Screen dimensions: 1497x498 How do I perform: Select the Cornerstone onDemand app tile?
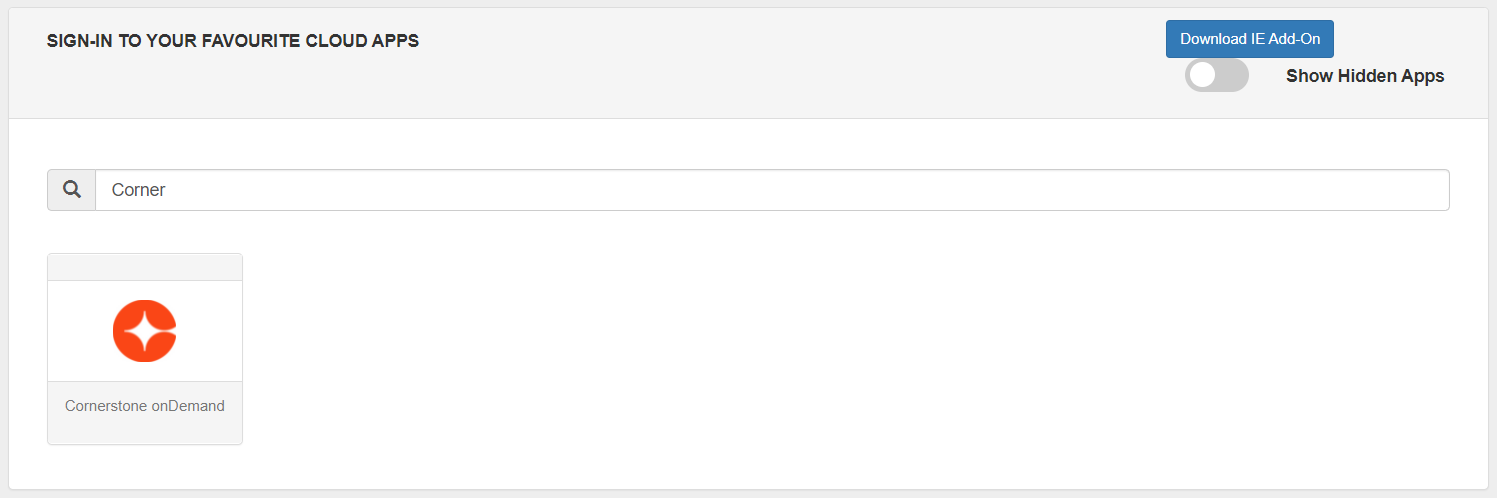145,348
